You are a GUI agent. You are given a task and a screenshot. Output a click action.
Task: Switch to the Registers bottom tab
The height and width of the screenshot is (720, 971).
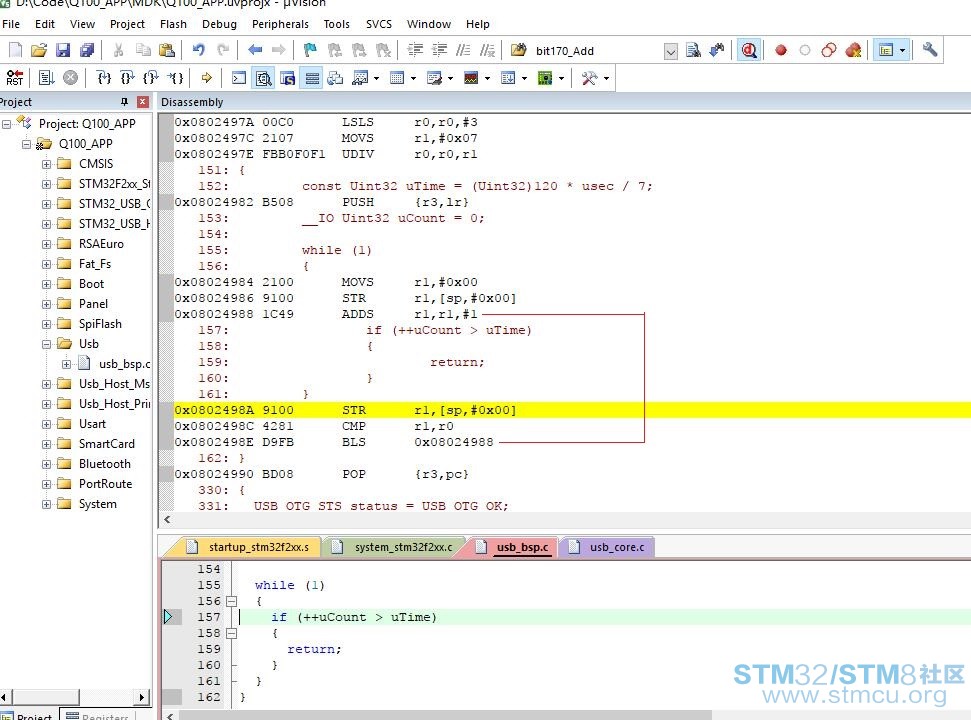tap(97, 715)
